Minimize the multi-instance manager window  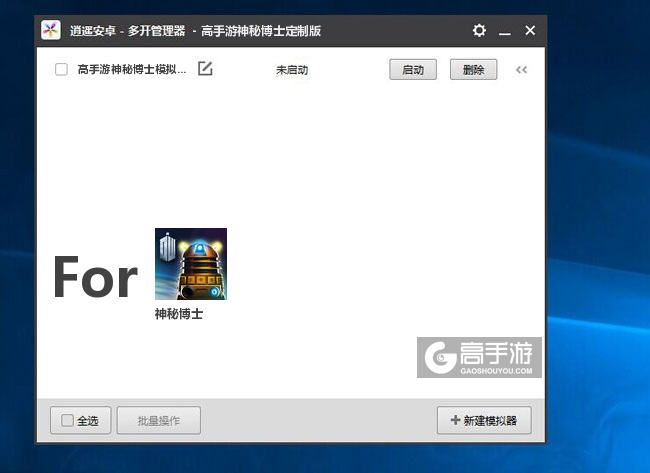point(505,31)
